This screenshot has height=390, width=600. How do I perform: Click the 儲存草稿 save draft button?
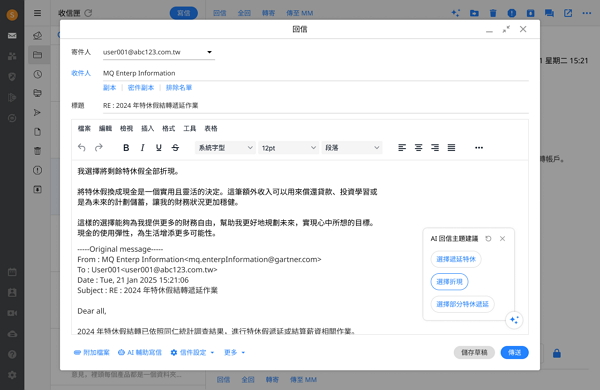click(474, 352)
